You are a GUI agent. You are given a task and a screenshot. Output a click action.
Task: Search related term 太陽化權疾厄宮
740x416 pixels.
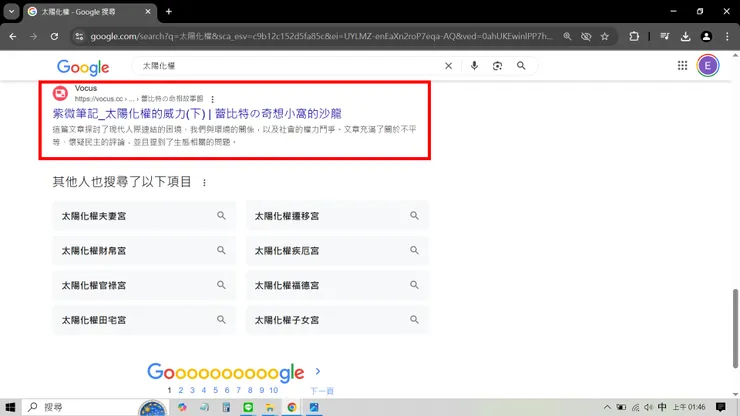click(337, 251)
